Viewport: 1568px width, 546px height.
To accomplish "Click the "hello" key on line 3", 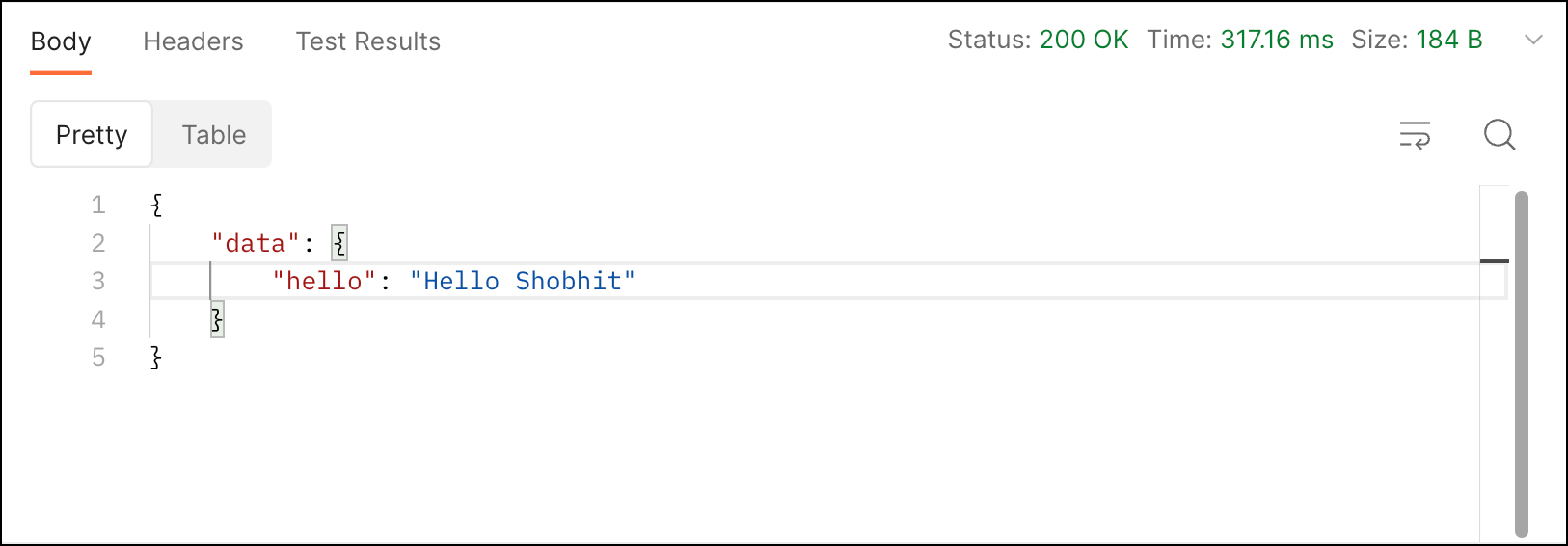I will coord(324,281).
